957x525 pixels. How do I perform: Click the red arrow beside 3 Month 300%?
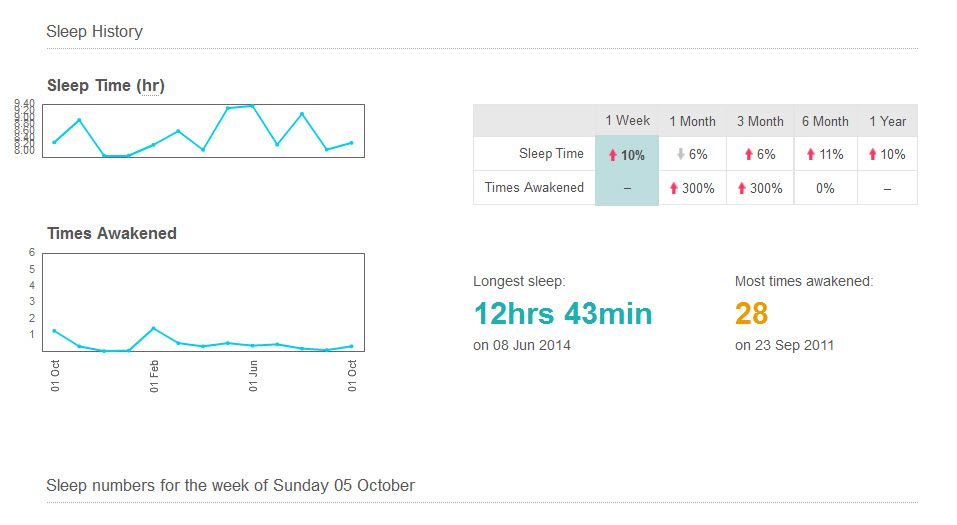[x=742, y=188]
